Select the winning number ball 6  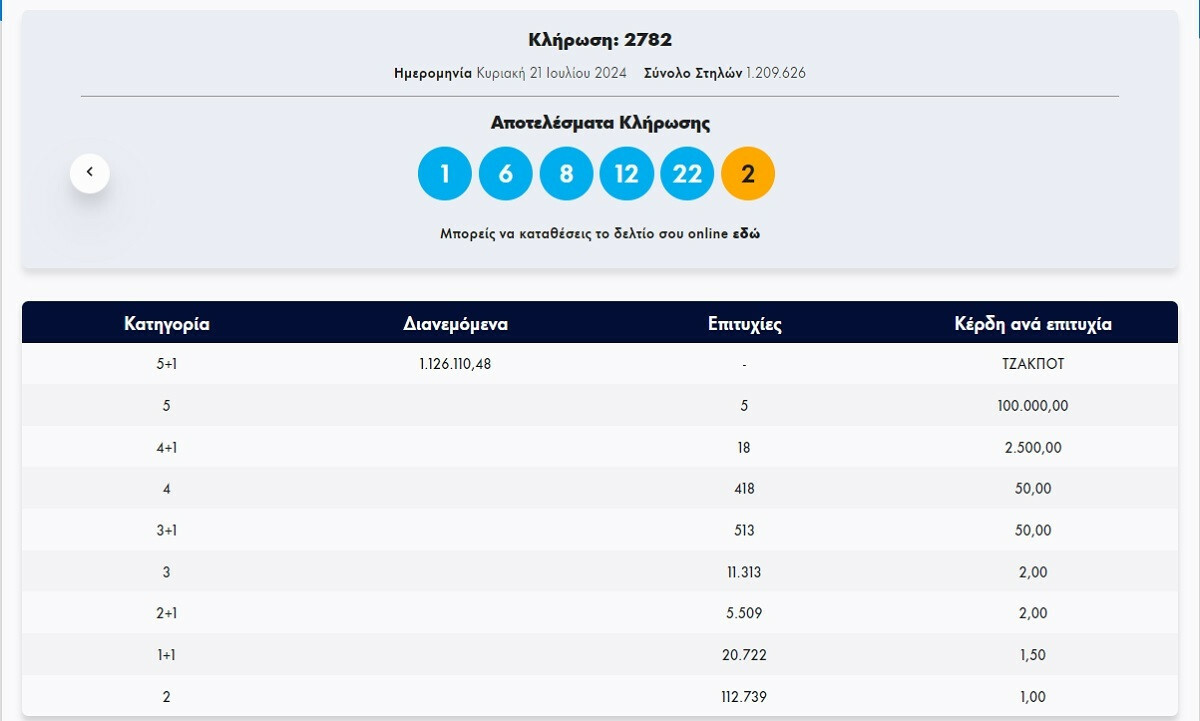click(x=505, y=173)
